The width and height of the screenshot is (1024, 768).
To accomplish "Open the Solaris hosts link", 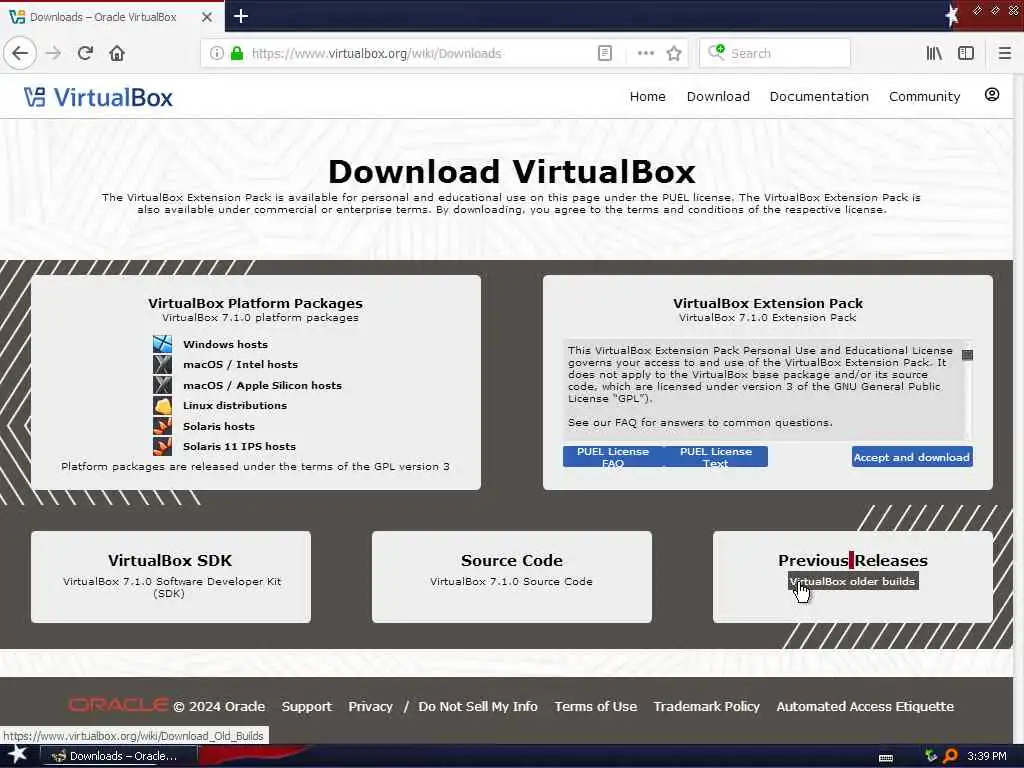I will (x=219, y=426).
